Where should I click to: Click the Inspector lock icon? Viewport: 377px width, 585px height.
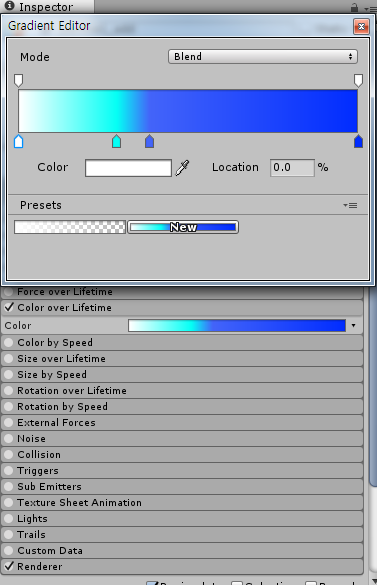354,7
